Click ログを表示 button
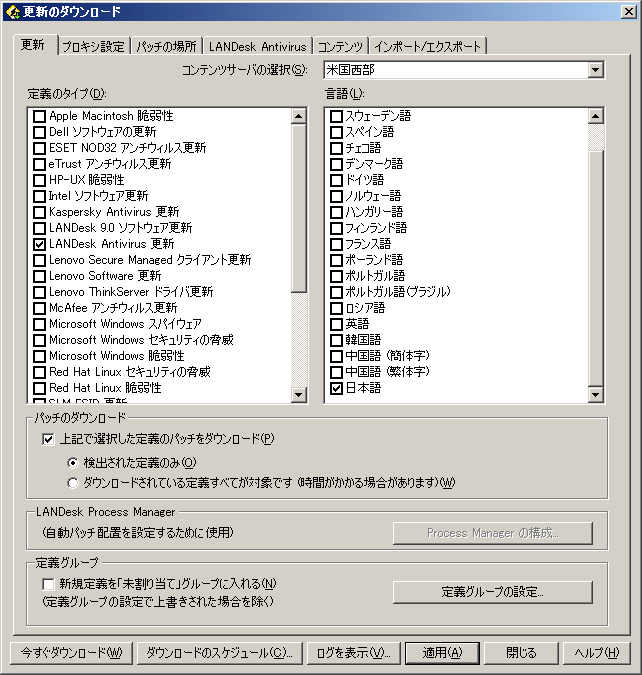Image resolution: width=642 pixels, height=675 pixels. [x=354, y=653]
